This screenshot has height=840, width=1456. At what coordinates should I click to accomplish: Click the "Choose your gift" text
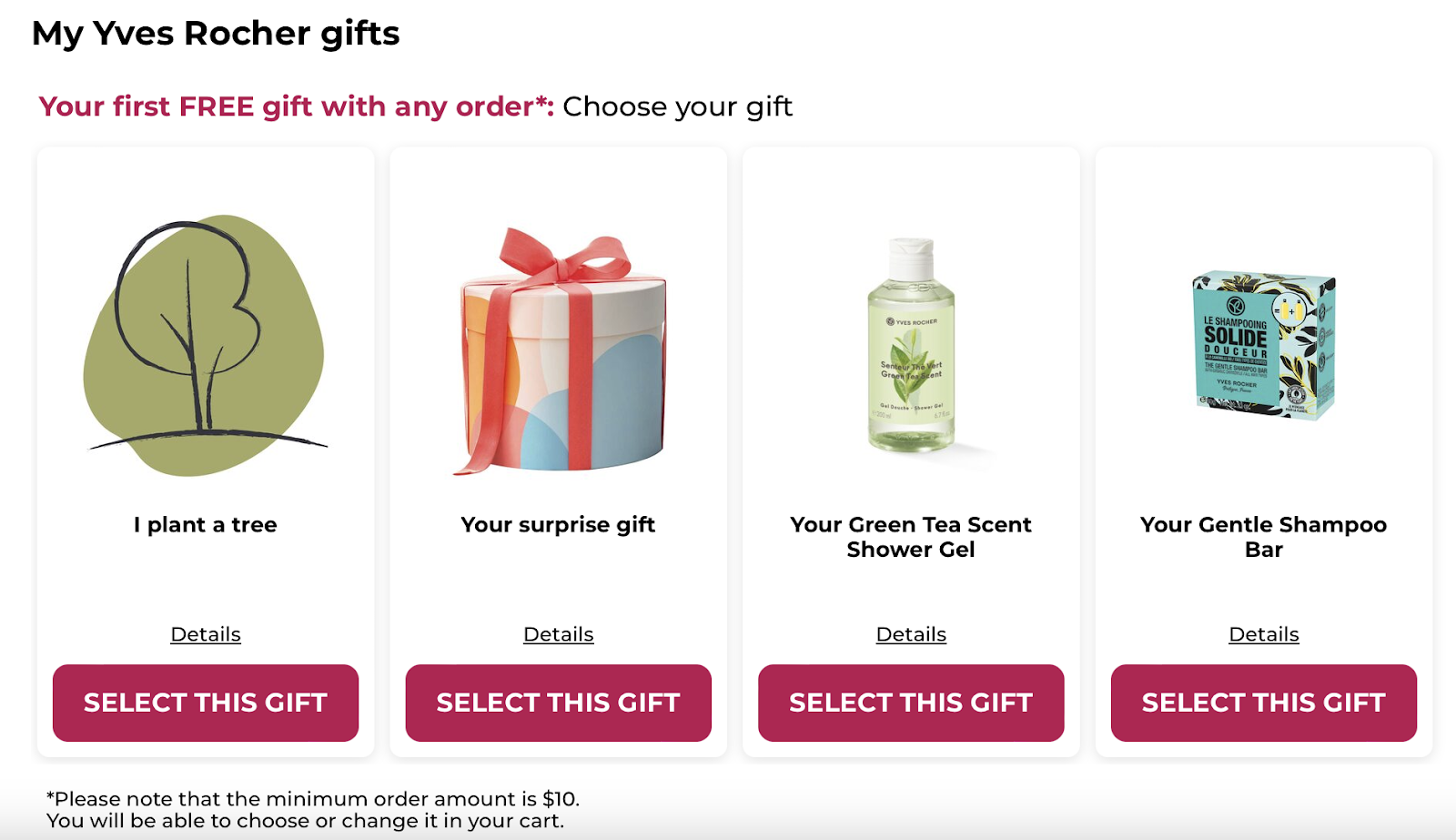point(678,106)
